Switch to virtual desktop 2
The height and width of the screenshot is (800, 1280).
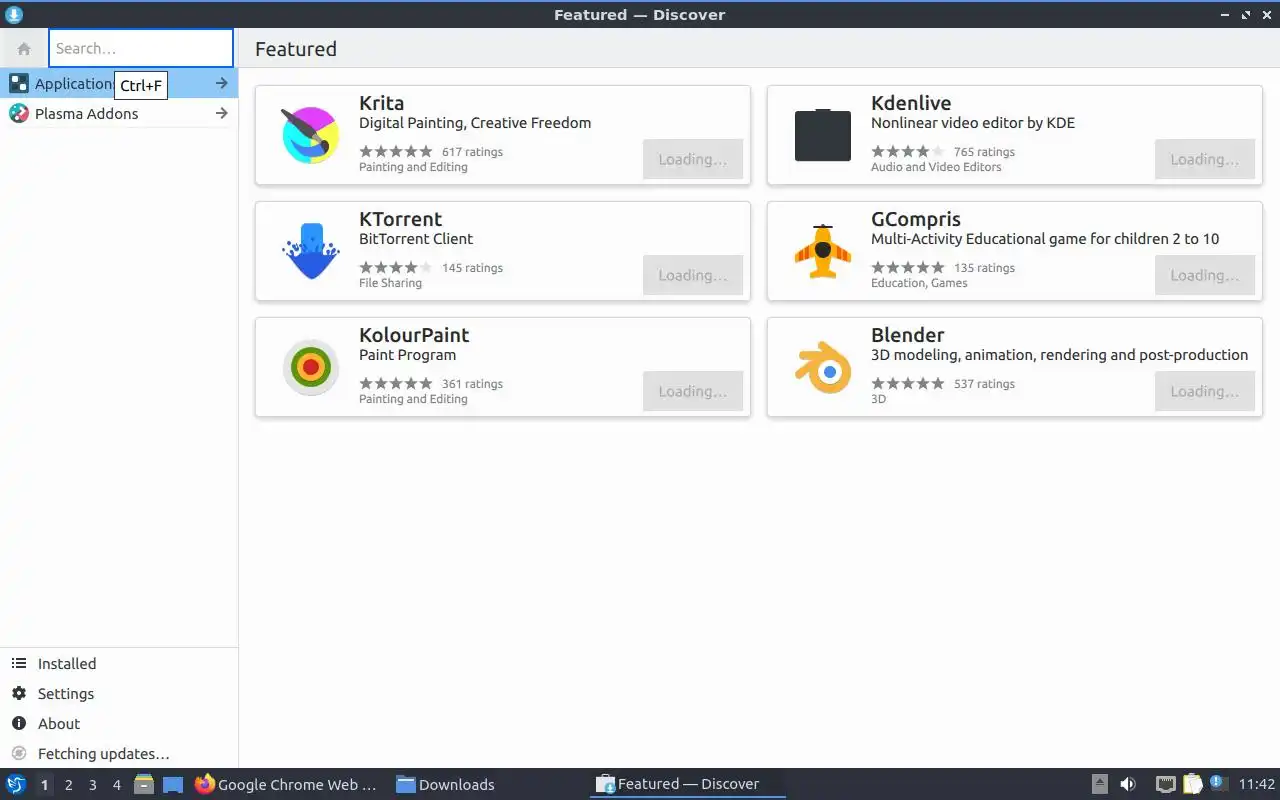coord(68,784)
